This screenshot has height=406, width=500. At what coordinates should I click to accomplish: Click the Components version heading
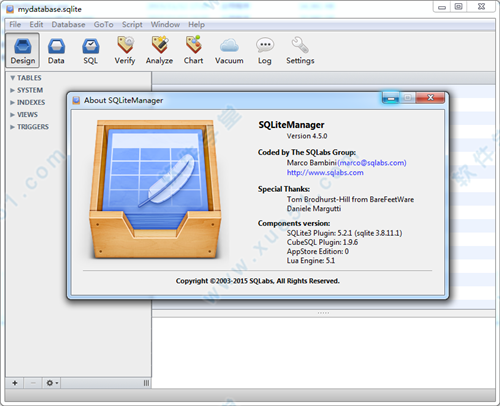coord(294,223)
